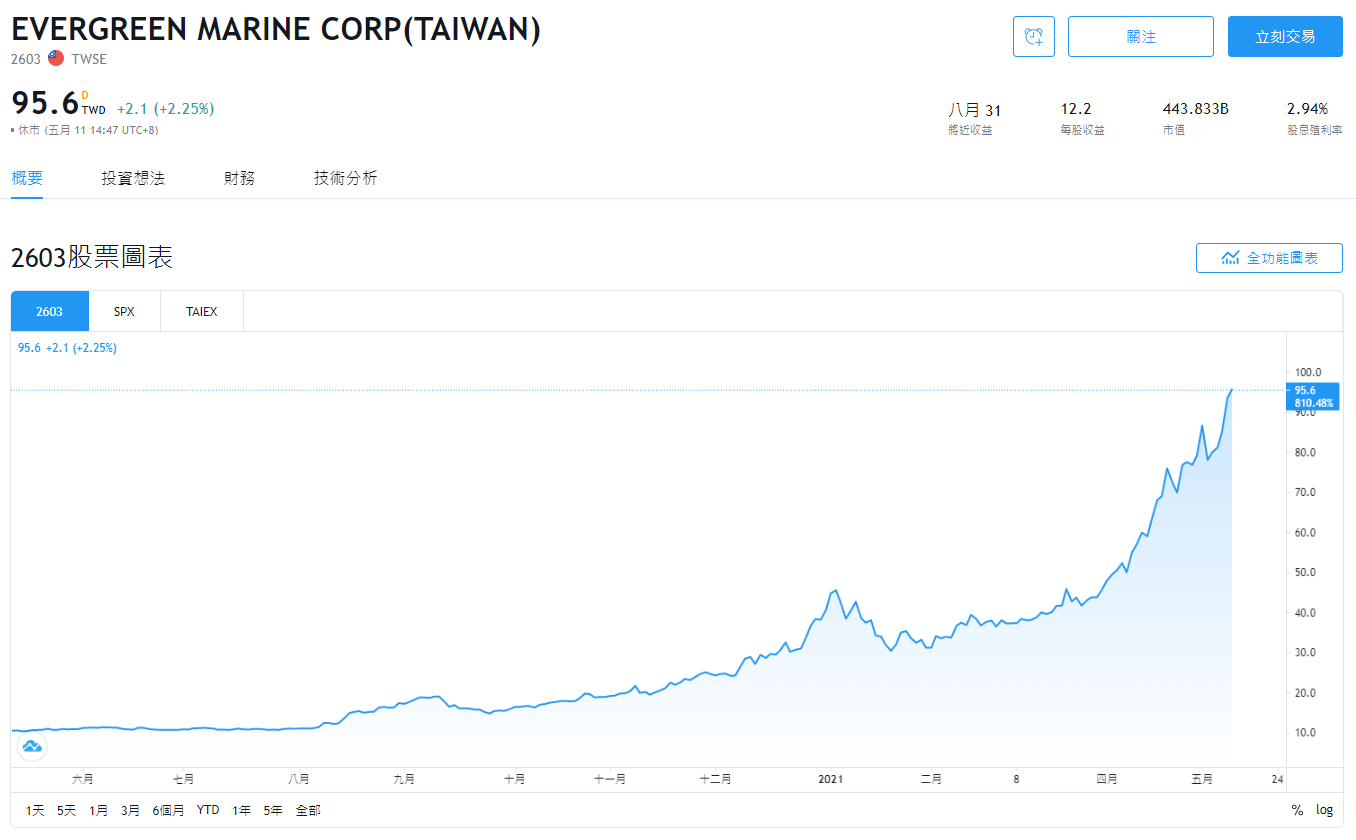Image resolution: width=1356 pixels, height=840 pixels.
Task: Click the 443.833B market cap value
Action: (x=1196, y=109)
